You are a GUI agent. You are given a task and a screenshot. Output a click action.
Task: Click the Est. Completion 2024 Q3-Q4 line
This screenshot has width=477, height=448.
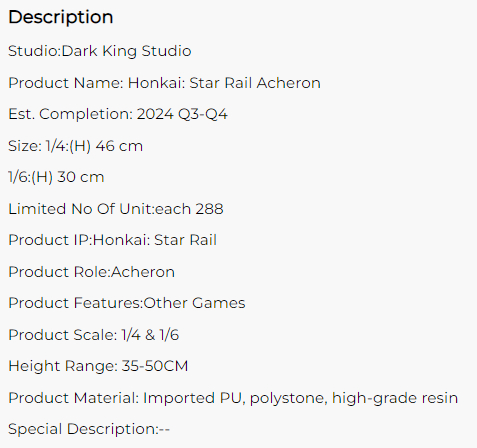pos(118,114)
